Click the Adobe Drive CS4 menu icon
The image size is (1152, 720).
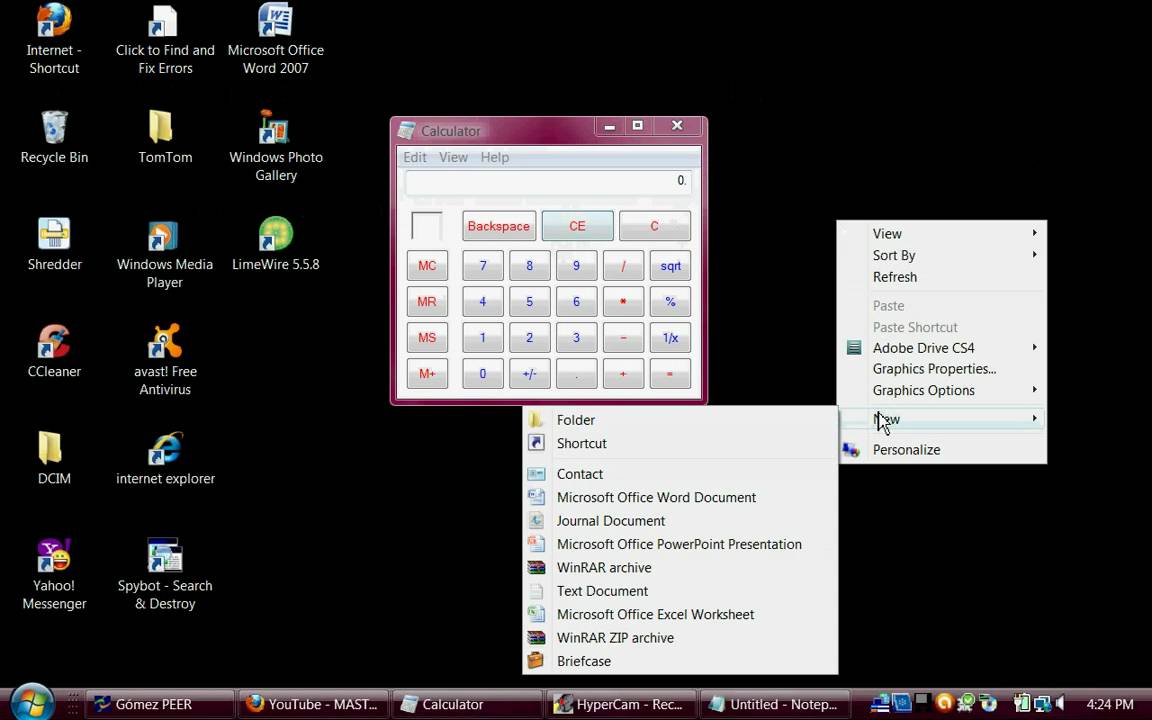coord(853,348)
